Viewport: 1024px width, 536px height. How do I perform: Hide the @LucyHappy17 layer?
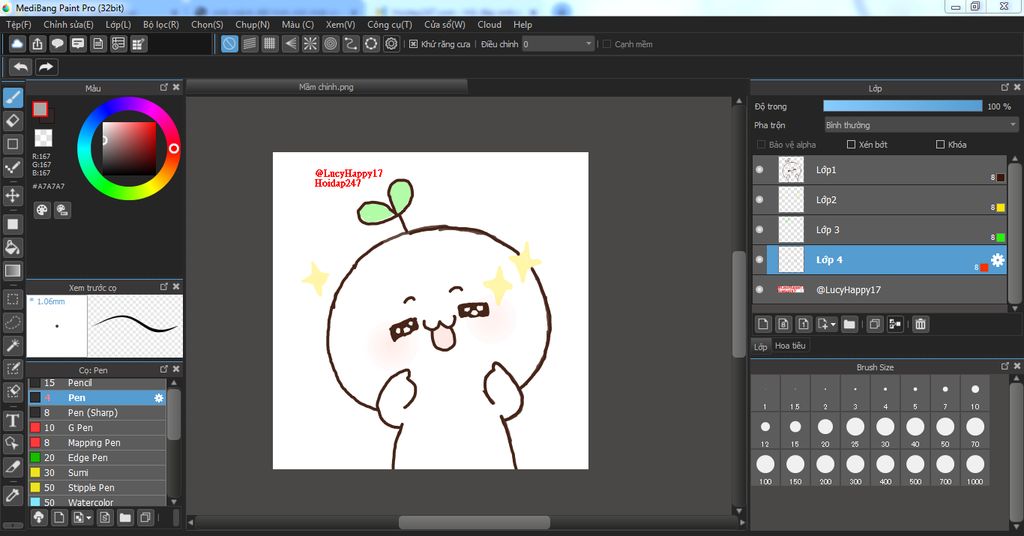[x=760, y=290]
